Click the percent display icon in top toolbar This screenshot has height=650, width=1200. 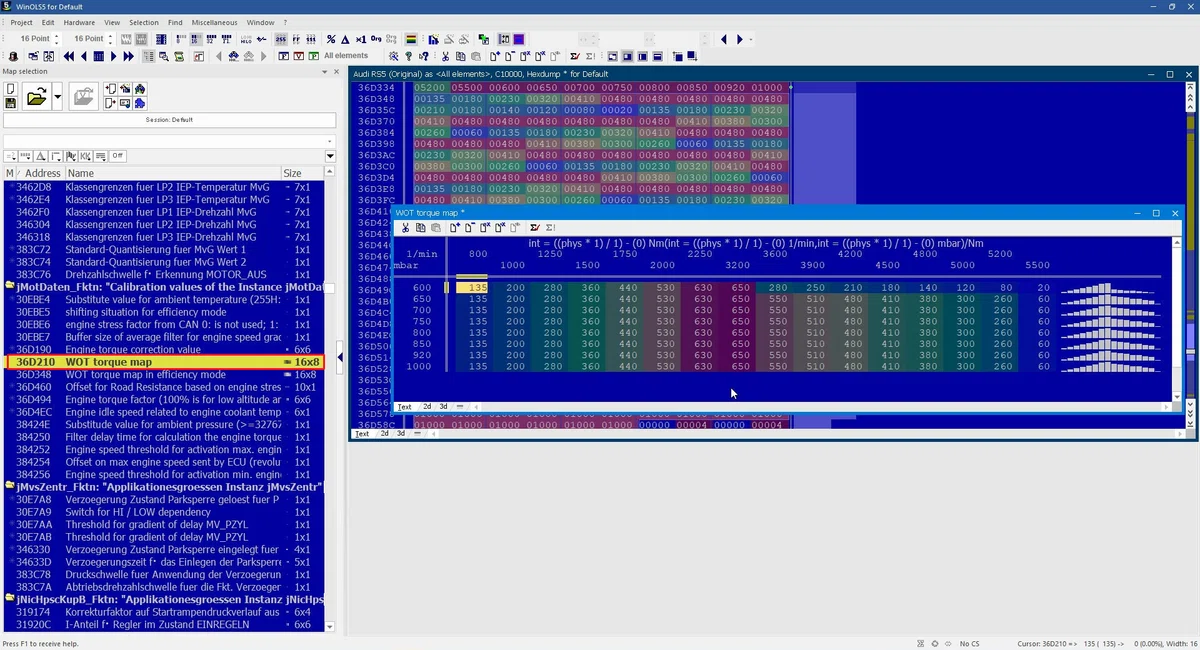[330, 39]
